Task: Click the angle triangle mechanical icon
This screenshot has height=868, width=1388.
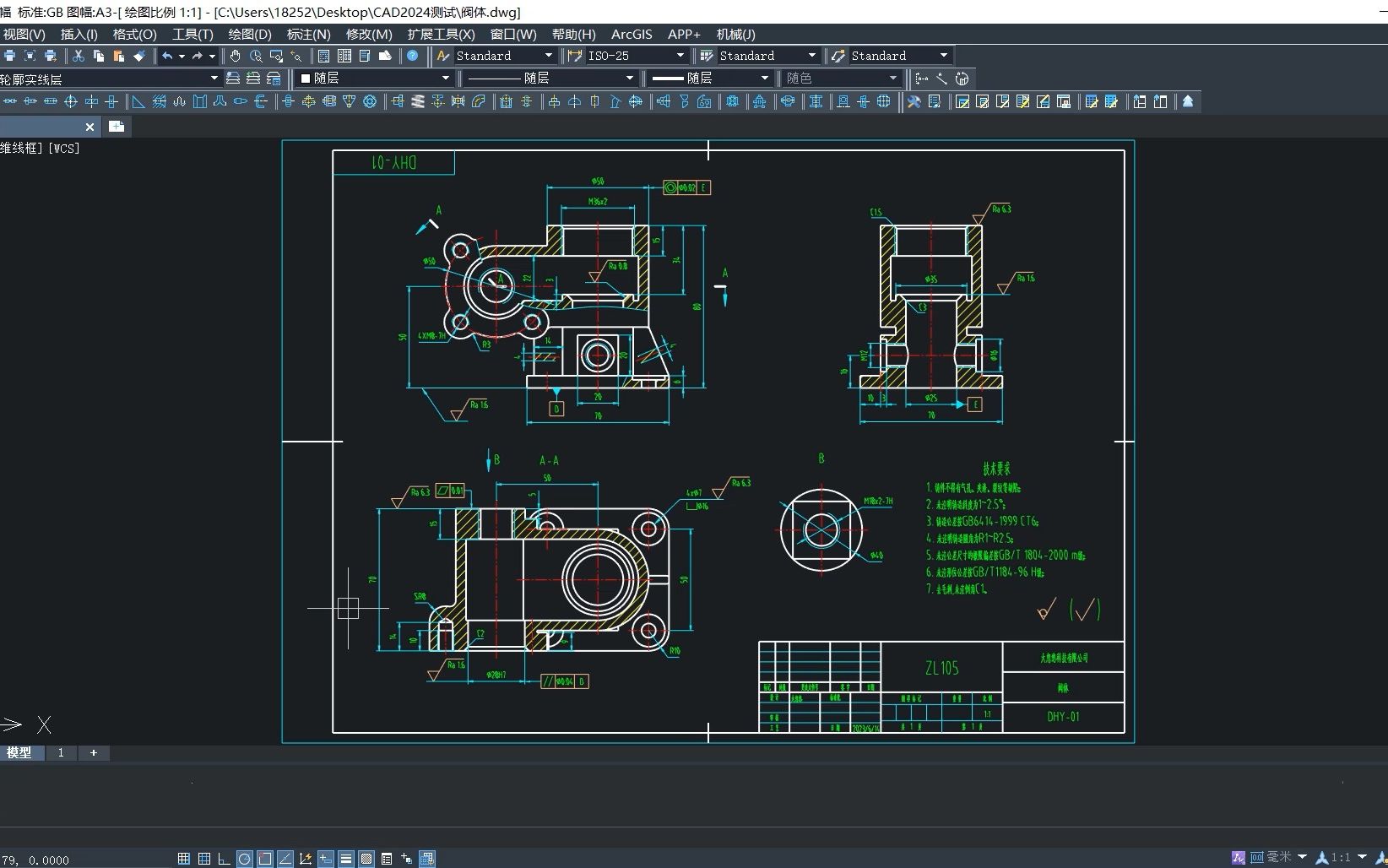Action: (x=138, y=101)
